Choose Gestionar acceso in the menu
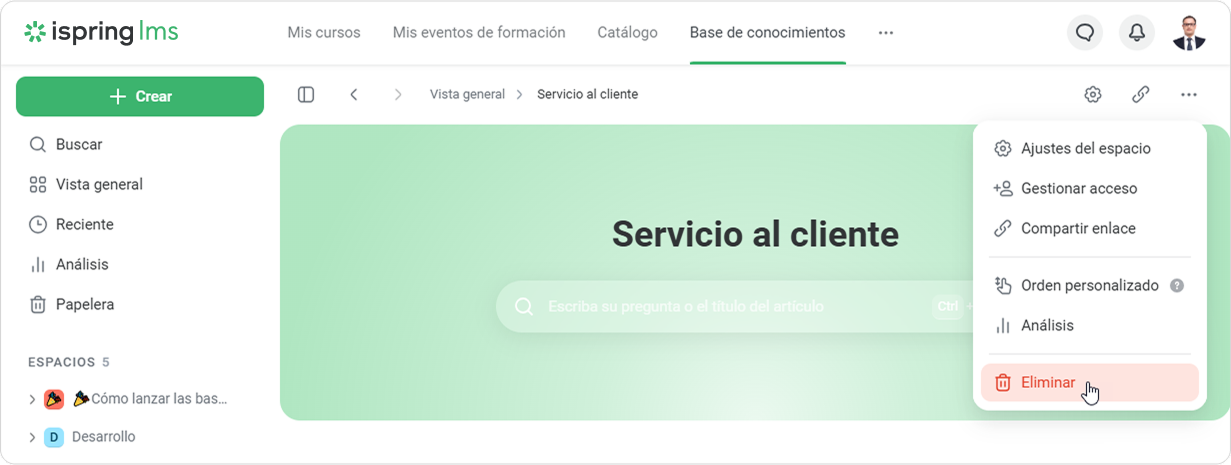Screen dimensions: 1231x465 pyautogui.click(x=1078, y=188)
